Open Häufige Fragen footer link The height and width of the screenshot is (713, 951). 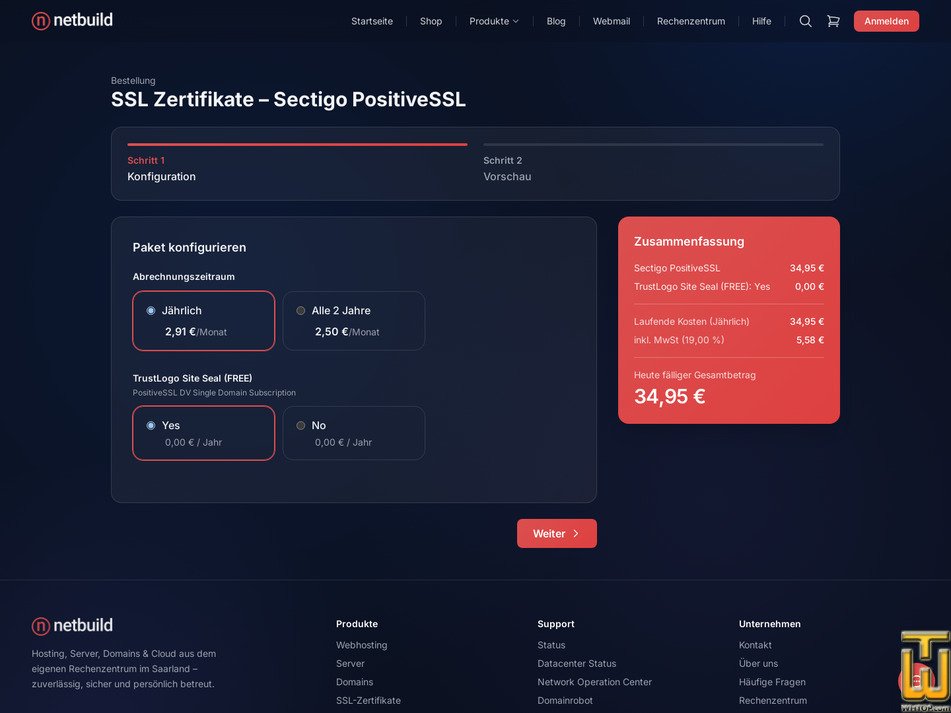click(x=772, y=682)
